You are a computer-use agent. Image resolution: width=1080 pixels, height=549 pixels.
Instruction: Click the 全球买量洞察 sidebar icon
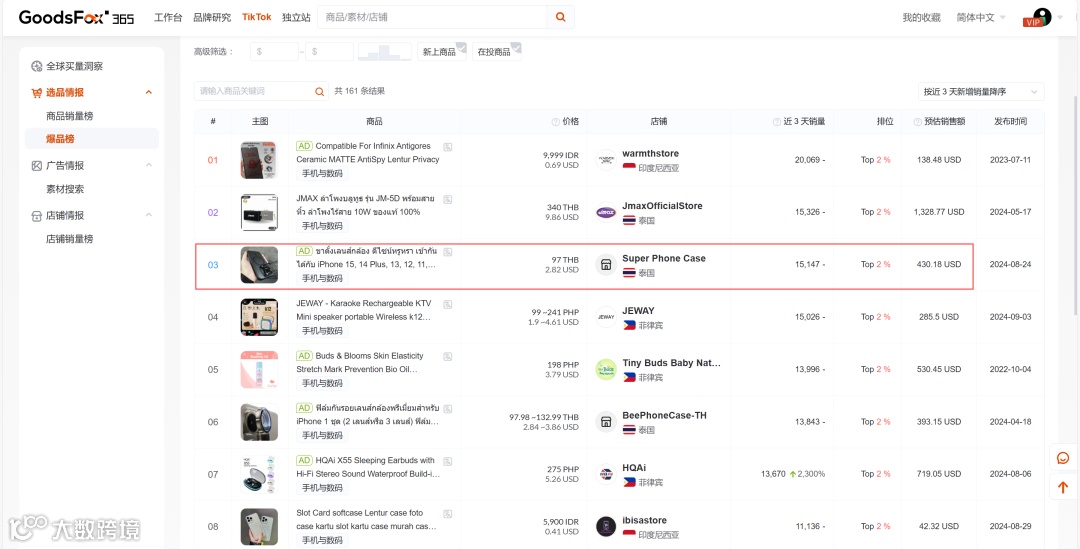click(x=37, y=66)
